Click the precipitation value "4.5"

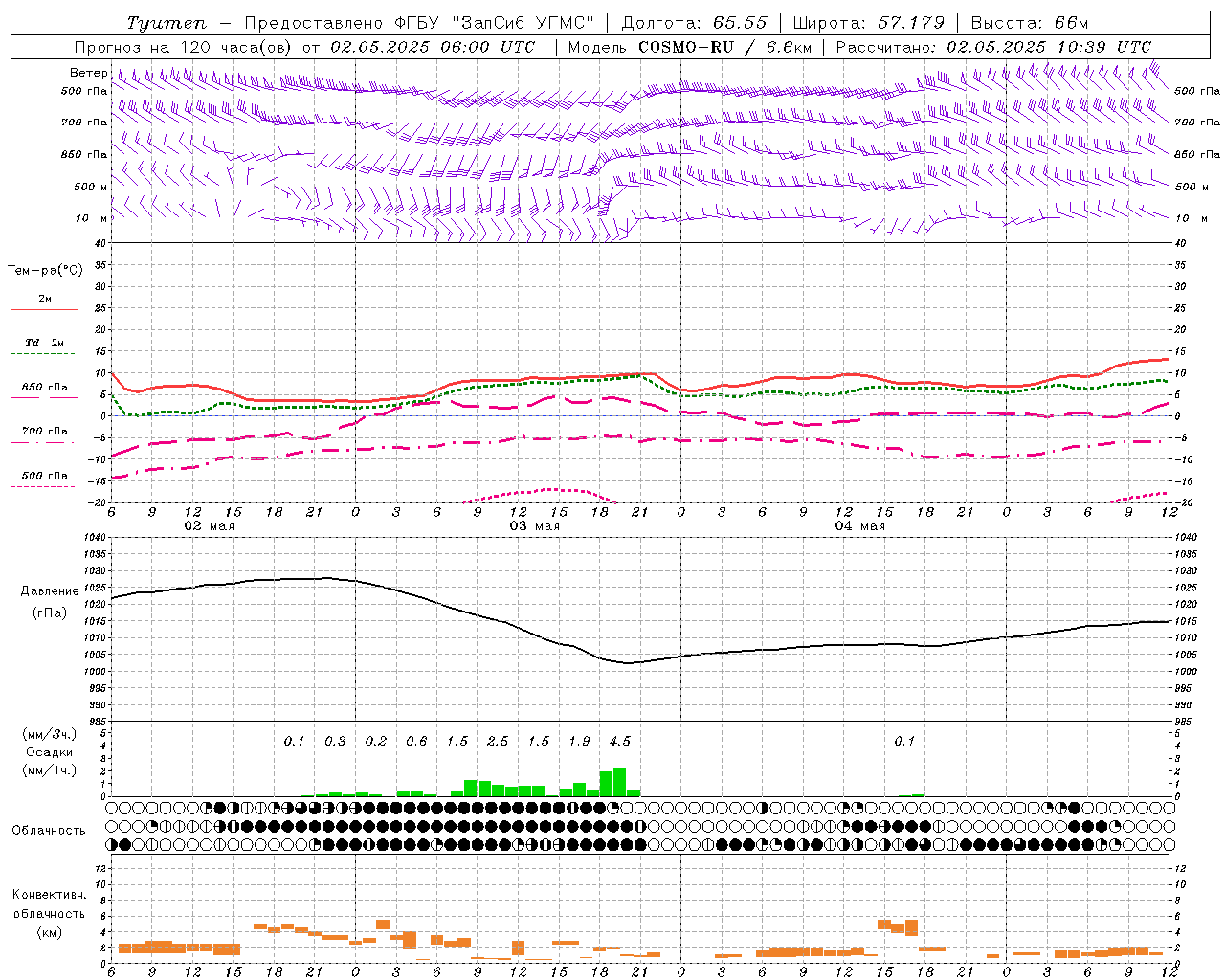(x=620, y=742)
